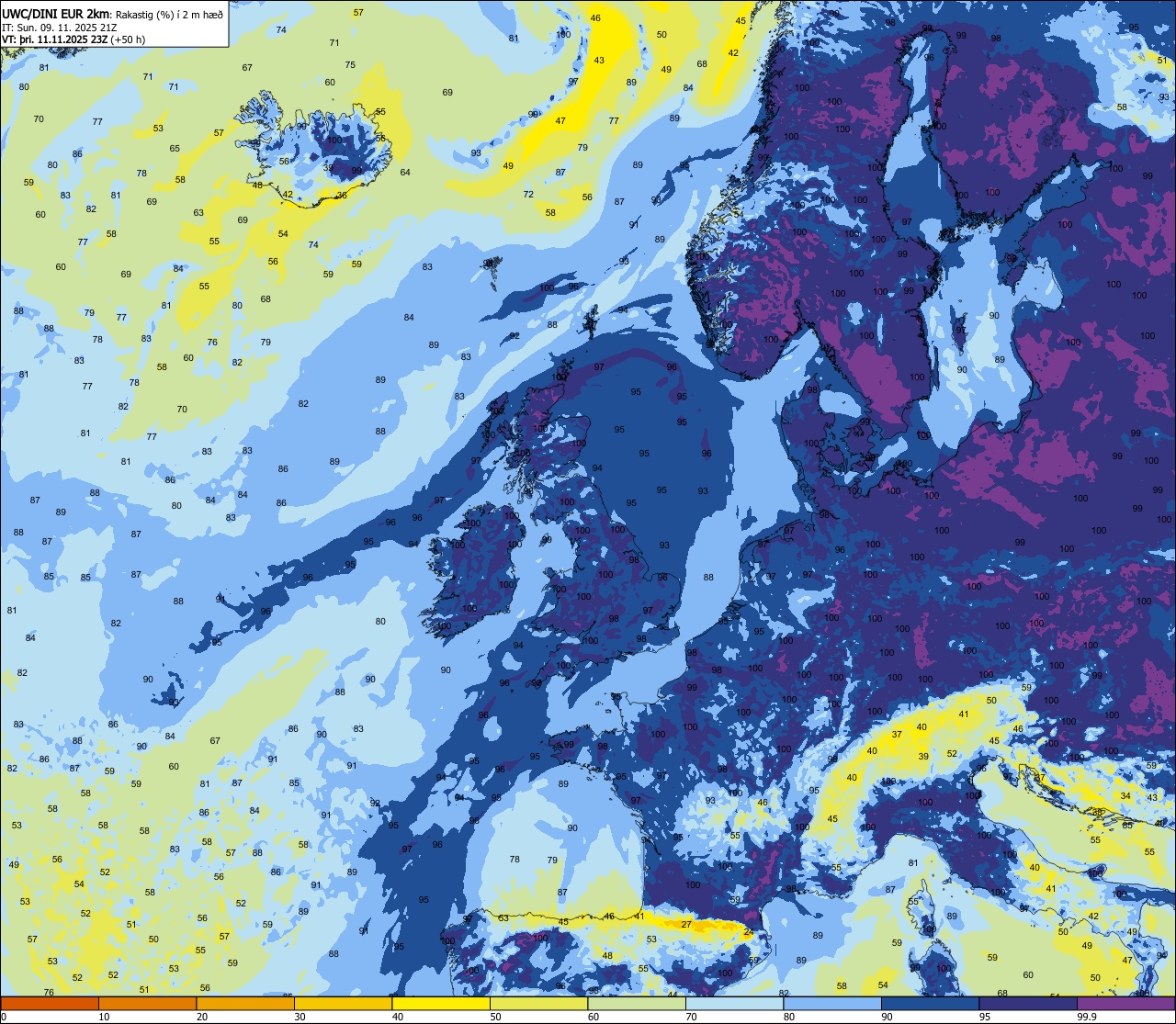Click the bold title "UWC/DINI EUR 2km"
The width and height of the screenshot is (1176, 1024).
pyautogui.click(x=55, y=14)
